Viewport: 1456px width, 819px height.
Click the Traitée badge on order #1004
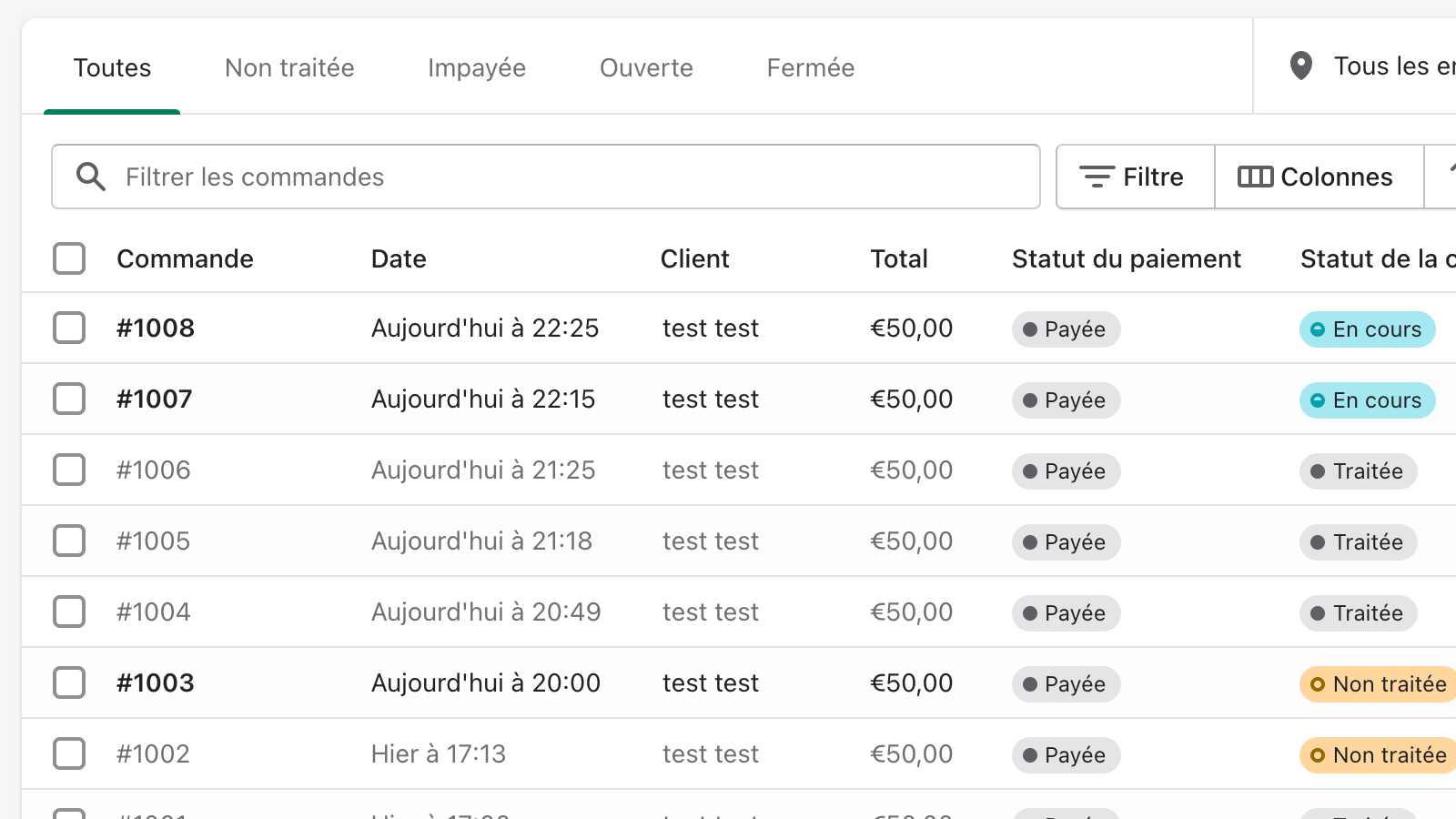pyautogui.click(x=1358, y=612)
